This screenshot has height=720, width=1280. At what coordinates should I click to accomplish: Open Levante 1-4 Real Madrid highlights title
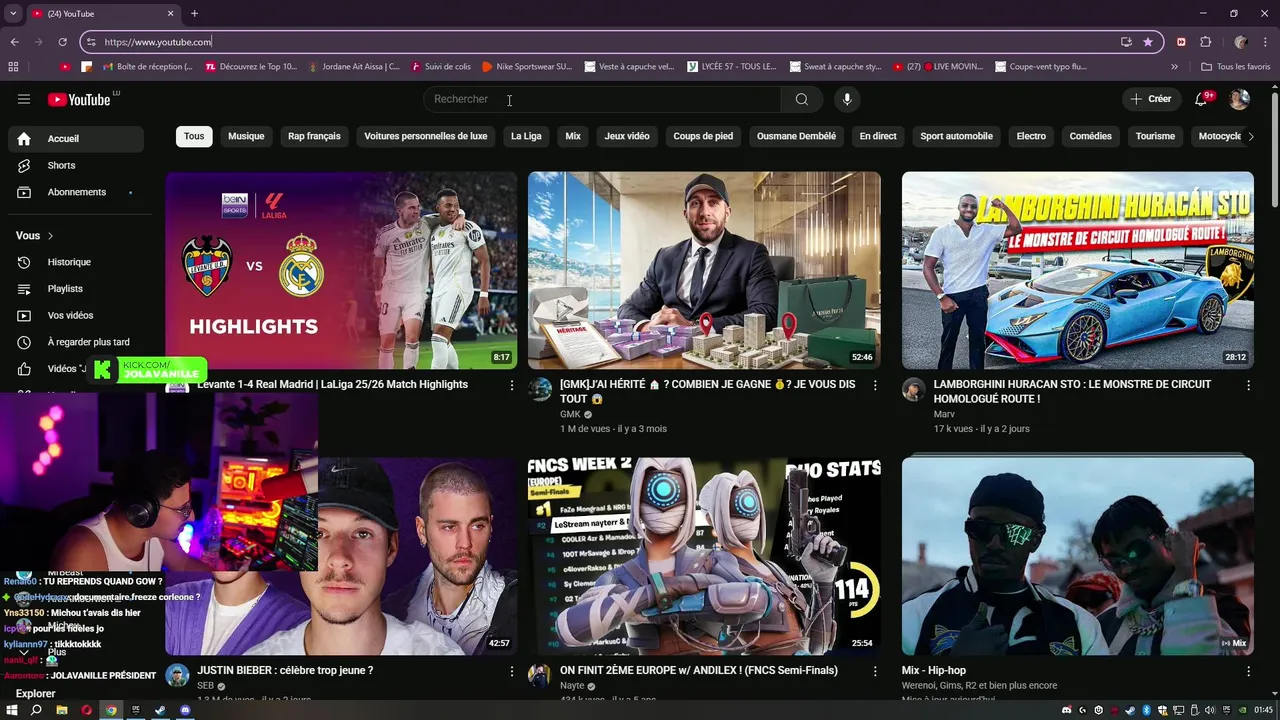click(332, 385)
